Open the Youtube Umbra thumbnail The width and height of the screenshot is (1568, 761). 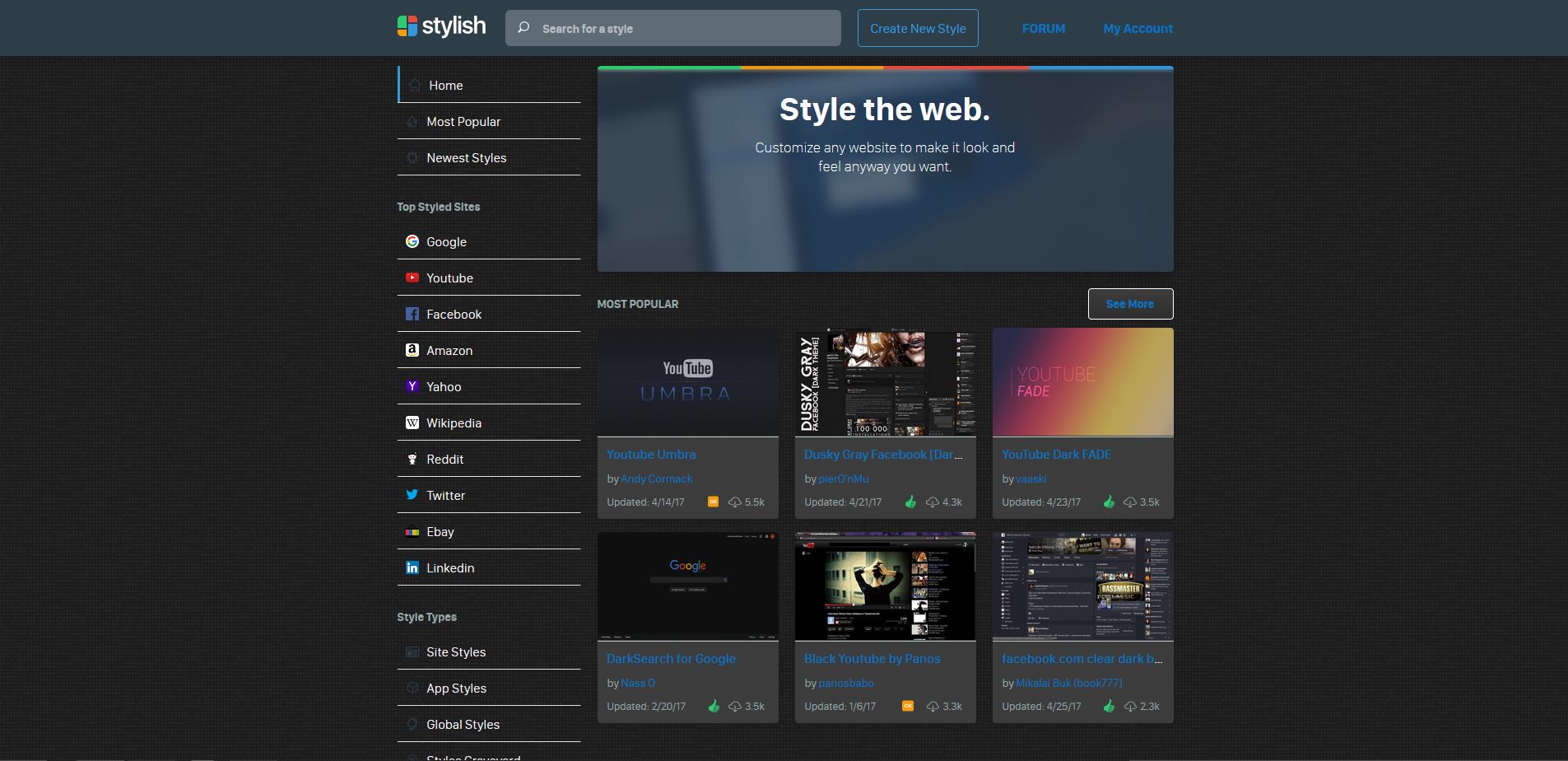point(687,382)
